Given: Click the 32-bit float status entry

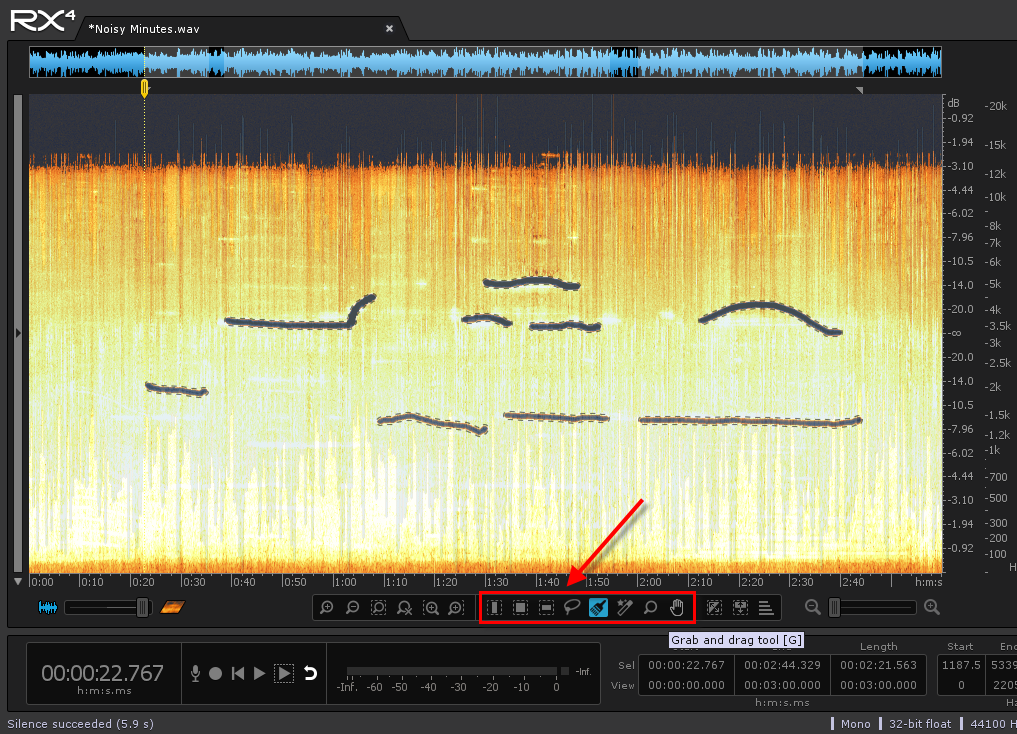Looking at the screenshot, I should click(x=920, y=724).
